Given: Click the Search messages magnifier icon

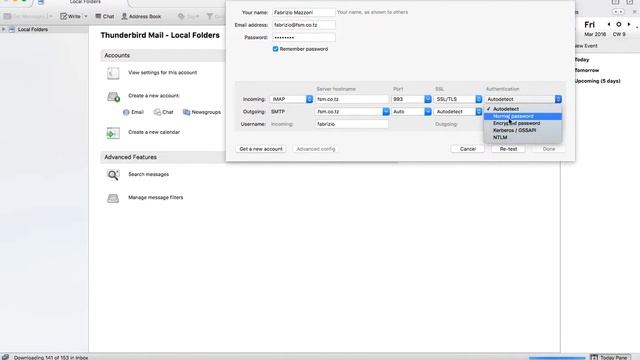Looking at the screenshot, I should (113, 175).
